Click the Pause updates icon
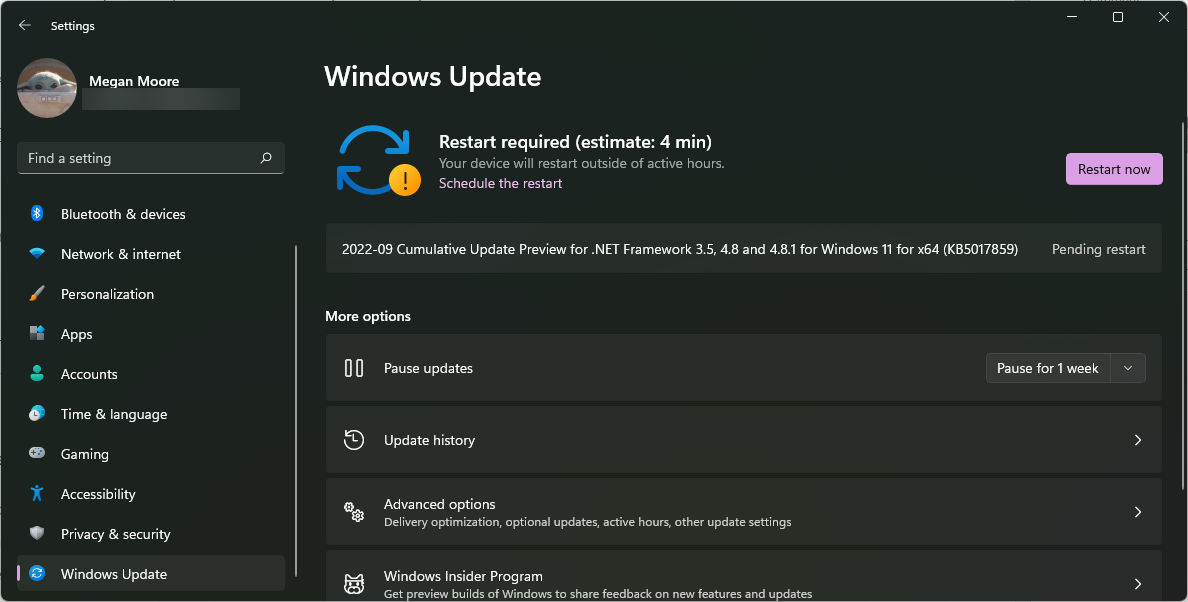 click(x=354, y=368)
